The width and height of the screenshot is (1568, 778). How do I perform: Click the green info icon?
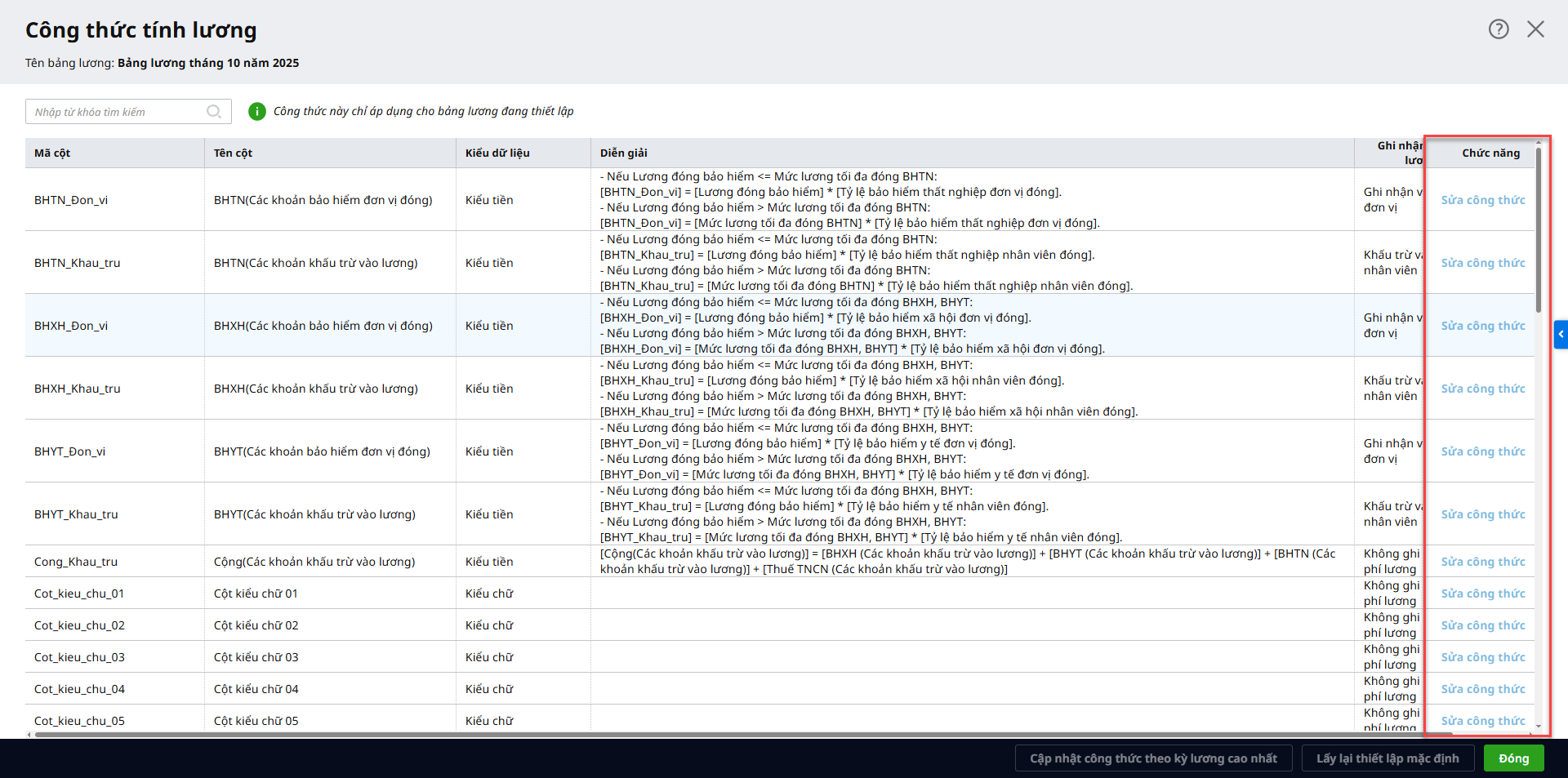pos(257,111)
